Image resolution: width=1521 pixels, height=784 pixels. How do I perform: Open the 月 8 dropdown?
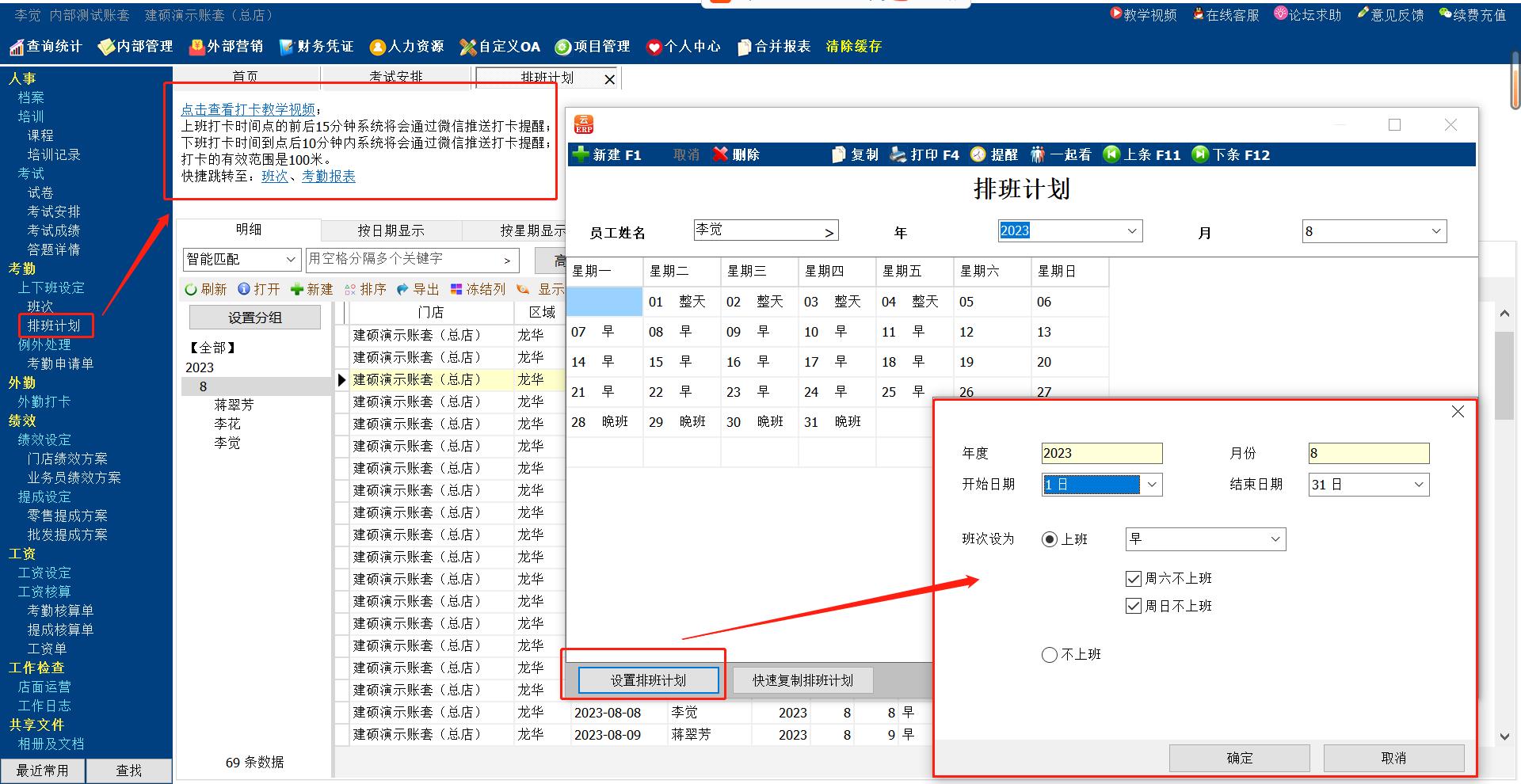click(1436, 231)
